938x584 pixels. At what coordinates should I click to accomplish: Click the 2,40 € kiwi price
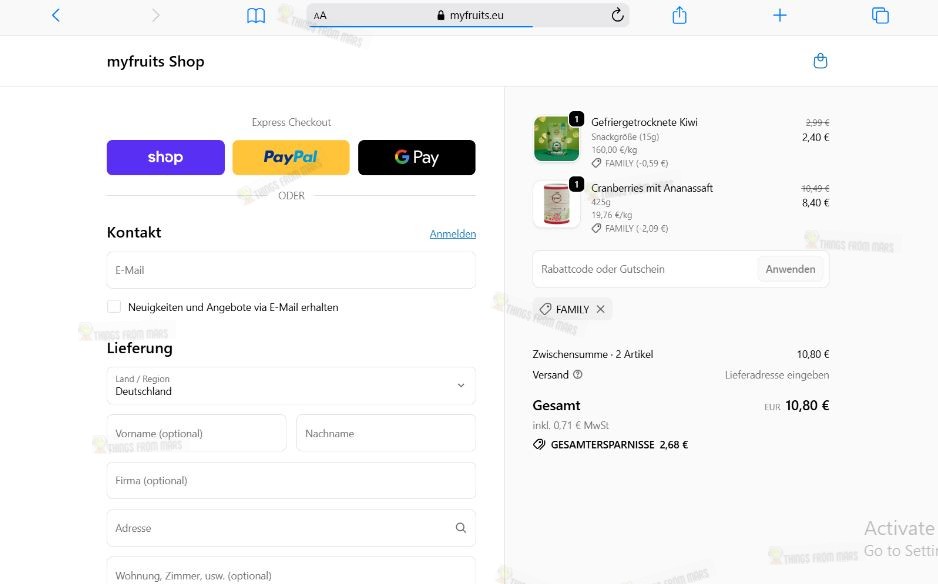(x=815, y=137)
